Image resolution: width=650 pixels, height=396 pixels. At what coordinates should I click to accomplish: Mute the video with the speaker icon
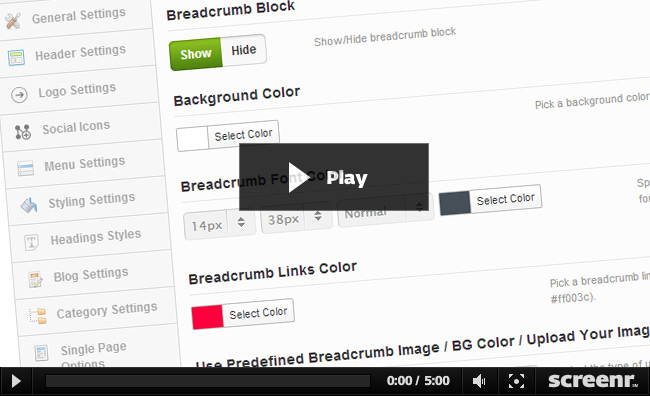(479, 381)
